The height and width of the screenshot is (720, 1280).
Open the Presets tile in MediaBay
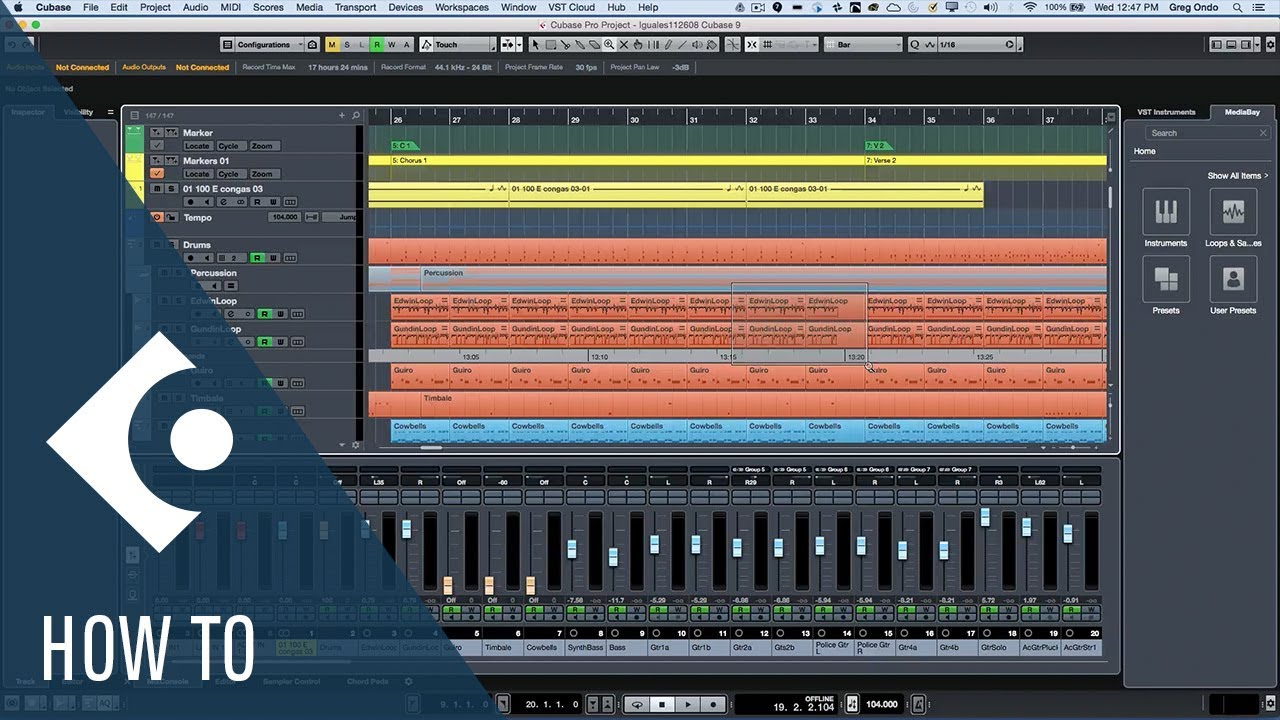click(1166, 279)
